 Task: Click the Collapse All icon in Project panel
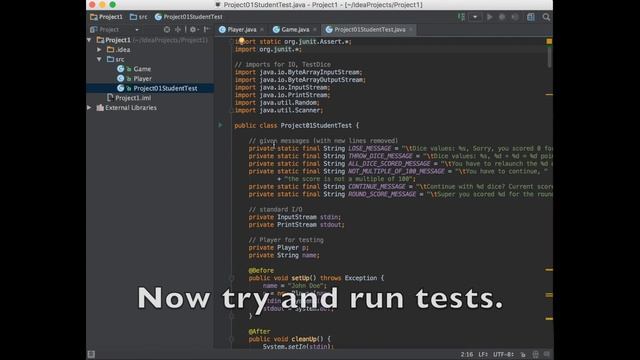click(178, 29)
